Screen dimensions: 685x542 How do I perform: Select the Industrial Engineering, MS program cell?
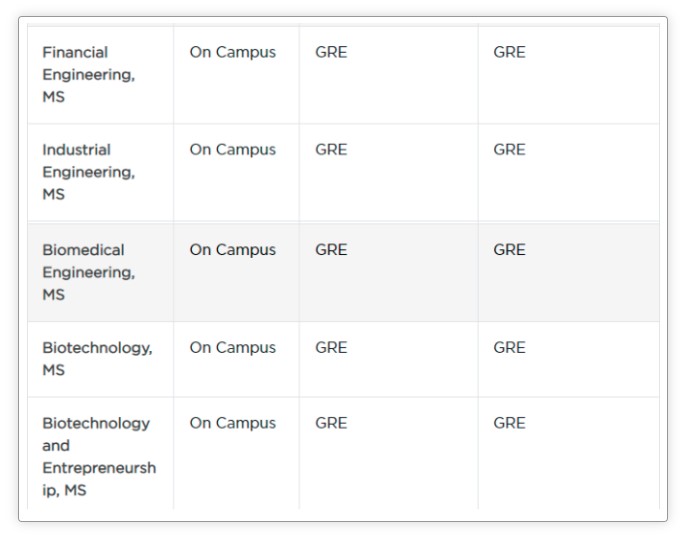[x=88, y=172]
